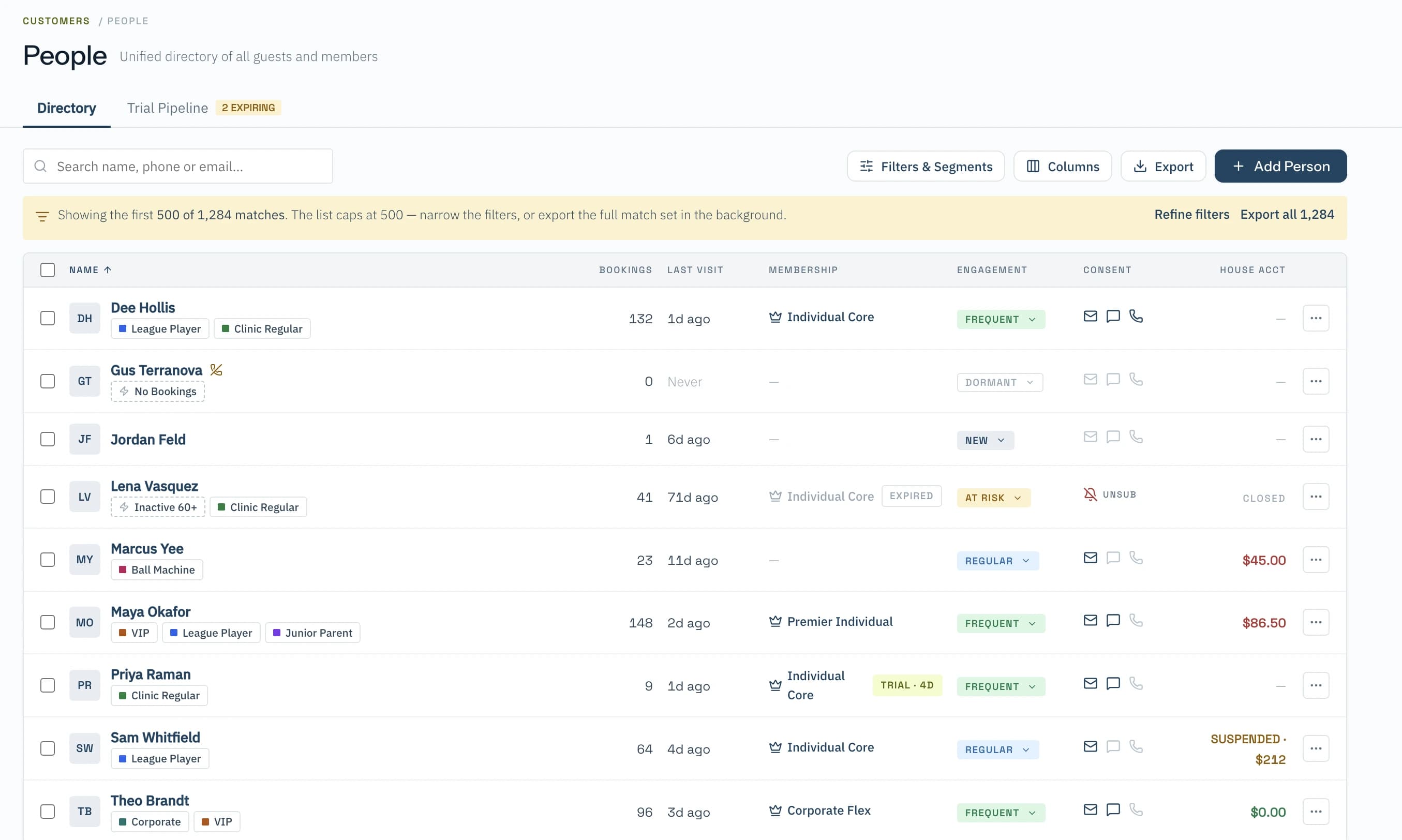This screenshot has width=1402, height=840.
Task: Open the REGULAR dropdown for Sam Whitfield
Action: pos(998,749)
